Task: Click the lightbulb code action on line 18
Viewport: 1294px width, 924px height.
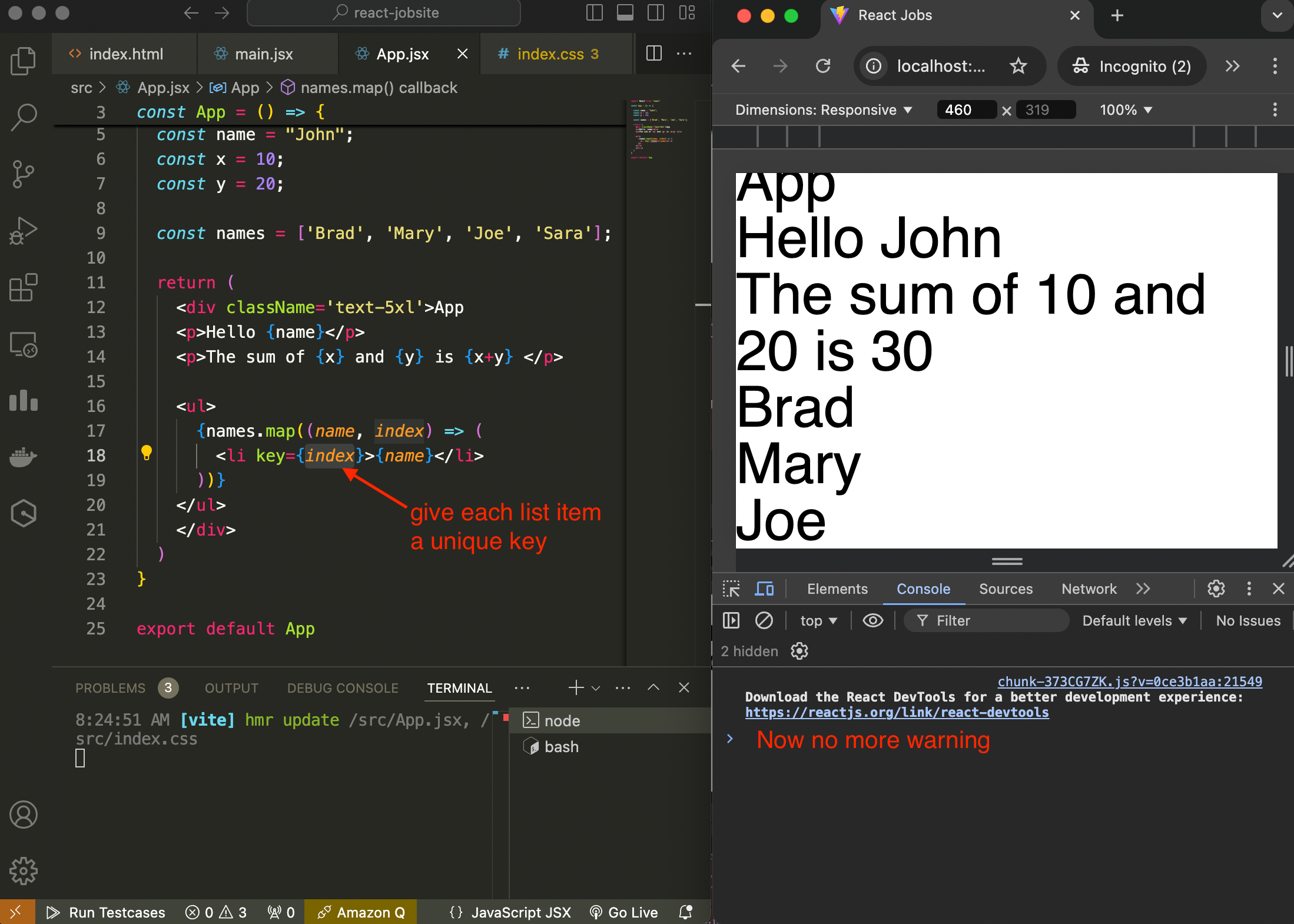Action: tap(147, 453)
